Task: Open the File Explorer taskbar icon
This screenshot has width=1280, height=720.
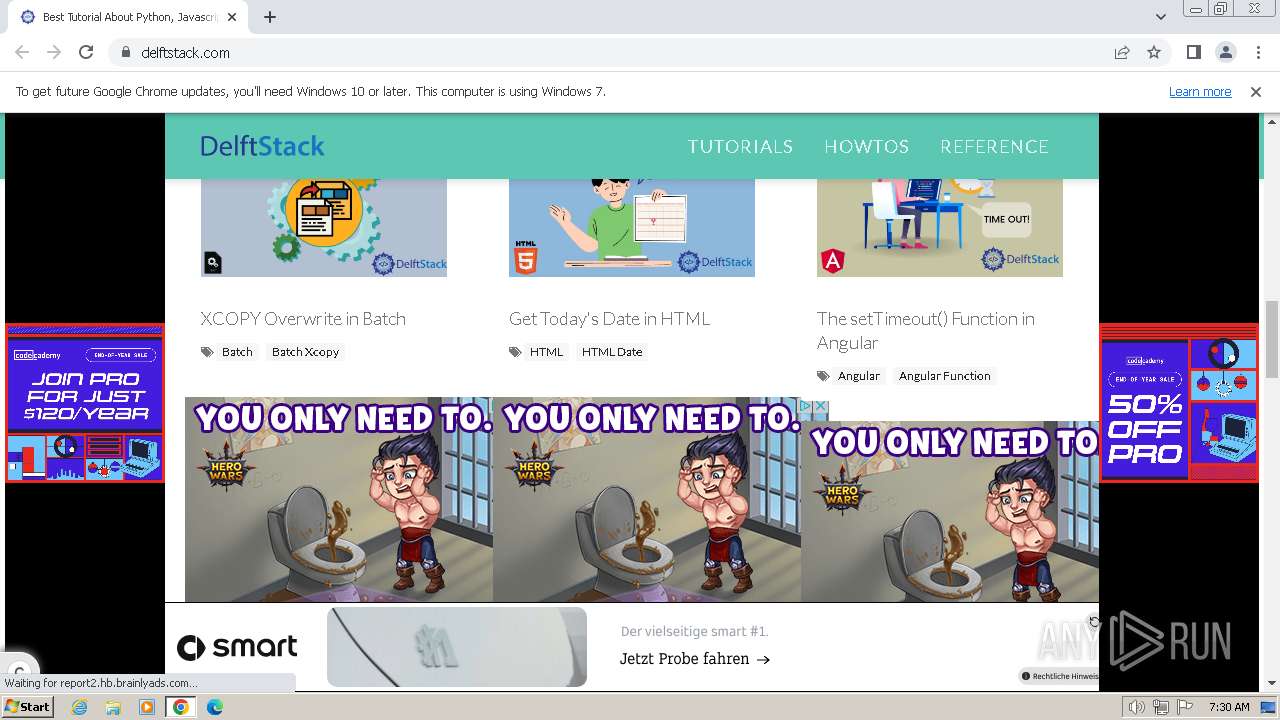Action: (x=113, y=707)
